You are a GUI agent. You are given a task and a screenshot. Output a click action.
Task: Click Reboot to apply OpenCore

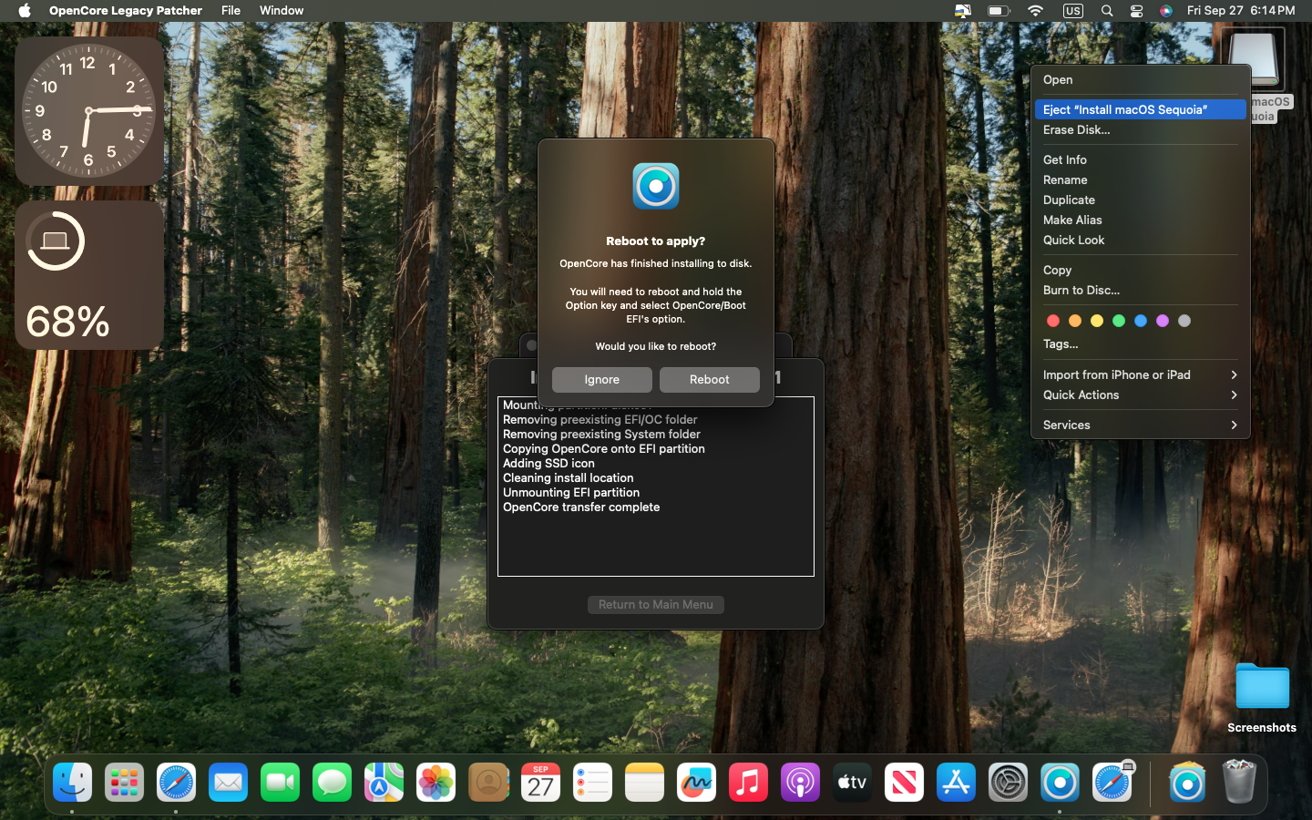point(709,380)
